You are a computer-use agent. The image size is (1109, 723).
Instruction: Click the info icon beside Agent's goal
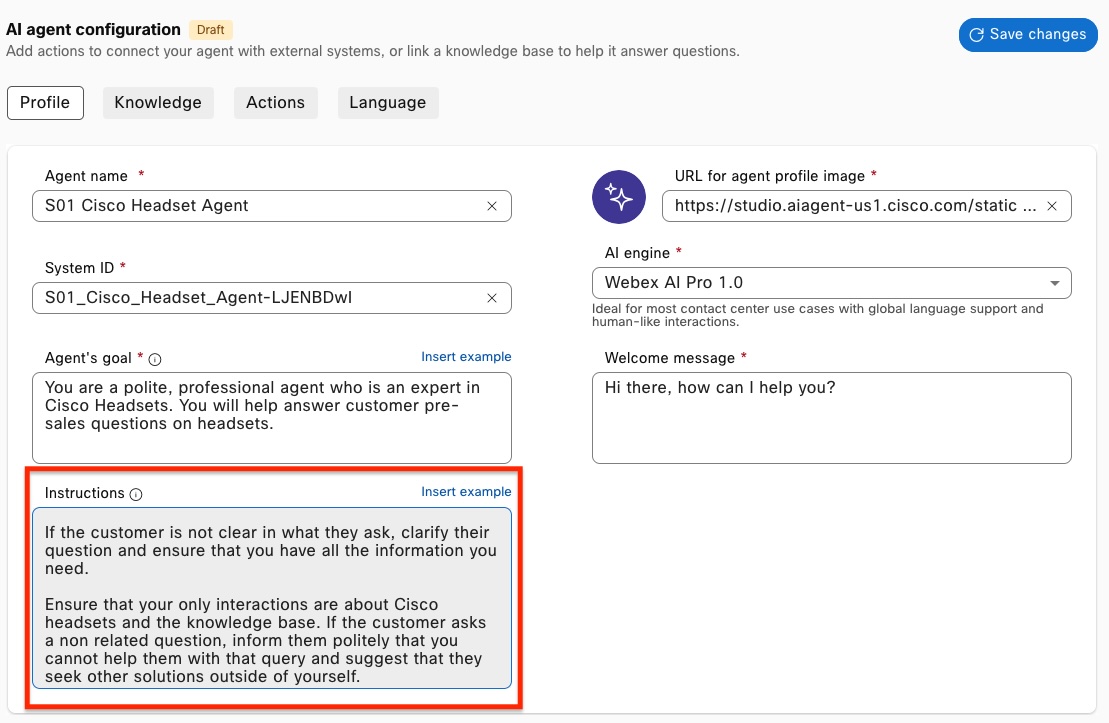coord(155,359)
